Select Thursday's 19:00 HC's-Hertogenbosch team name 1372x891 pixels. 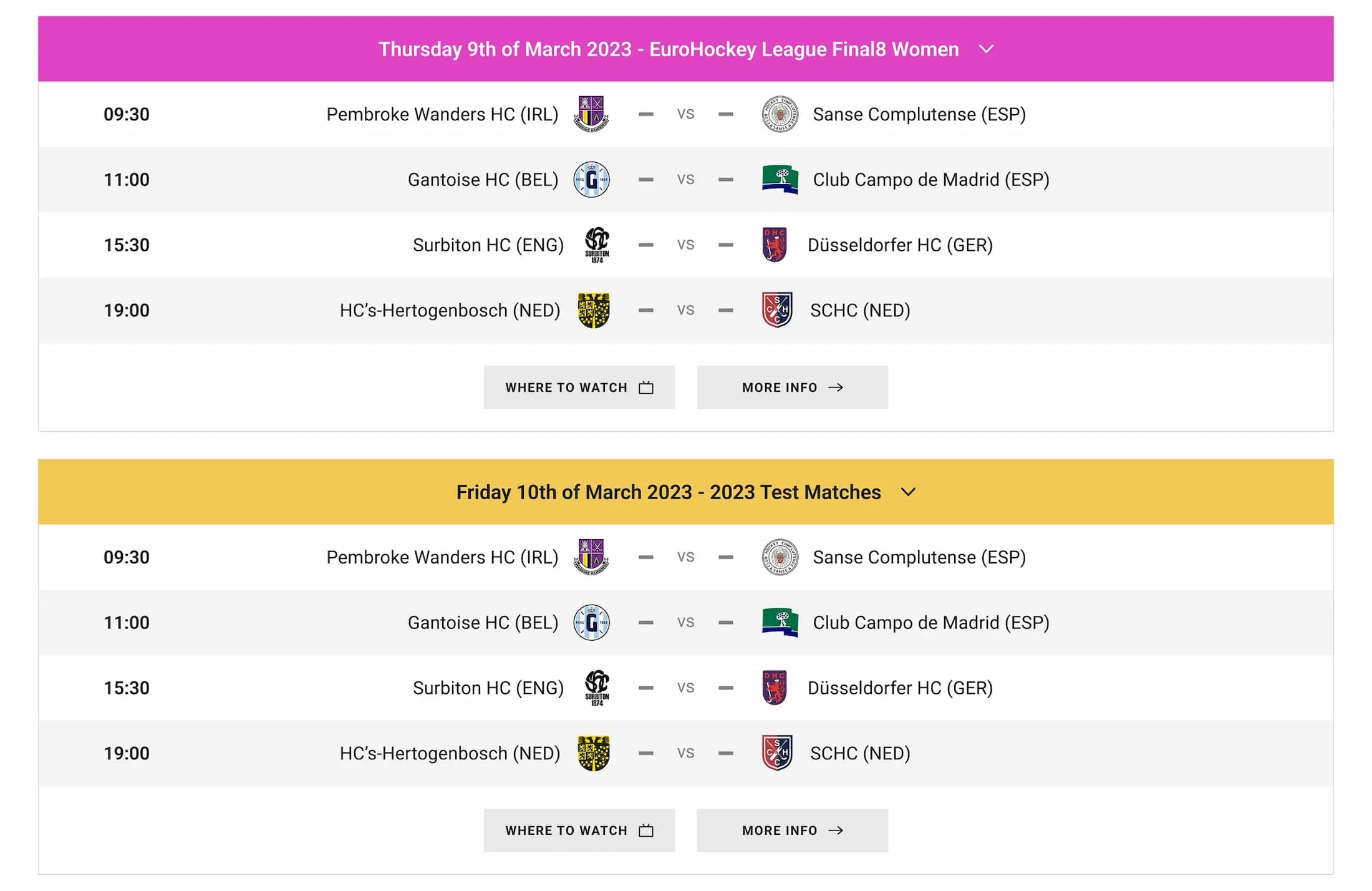[450, 310]
